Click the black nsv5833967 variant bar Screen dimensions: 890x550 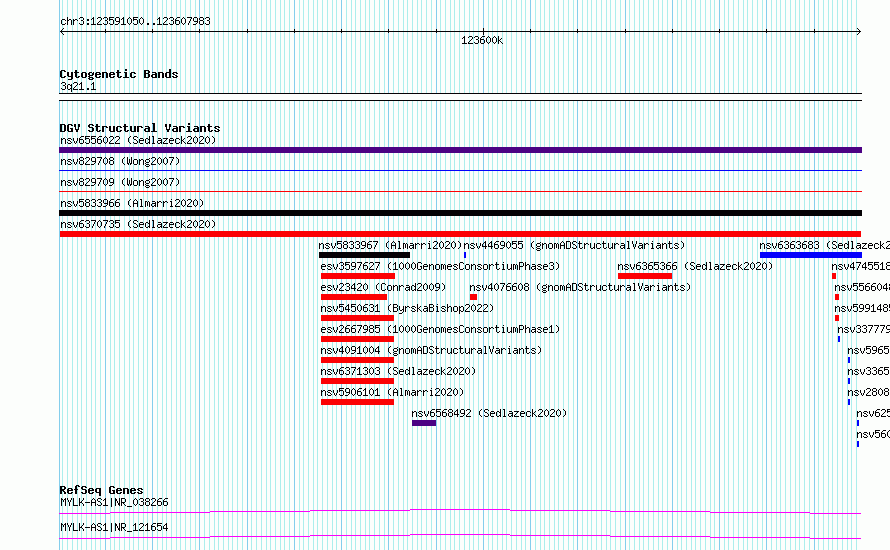click(364, 255)
